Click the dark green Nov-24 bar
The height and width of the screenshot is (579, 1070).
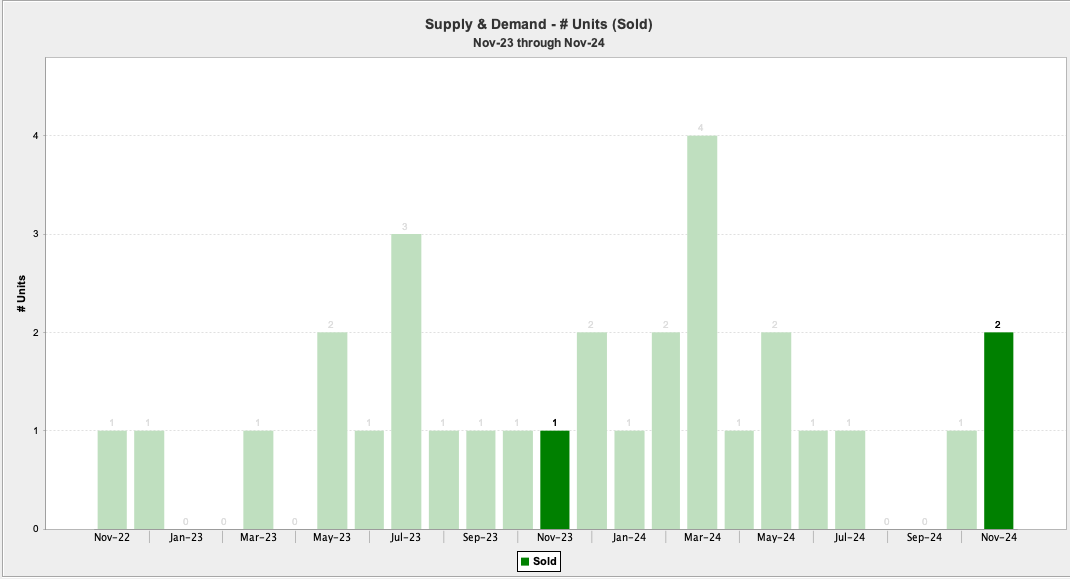click(998, 430)
